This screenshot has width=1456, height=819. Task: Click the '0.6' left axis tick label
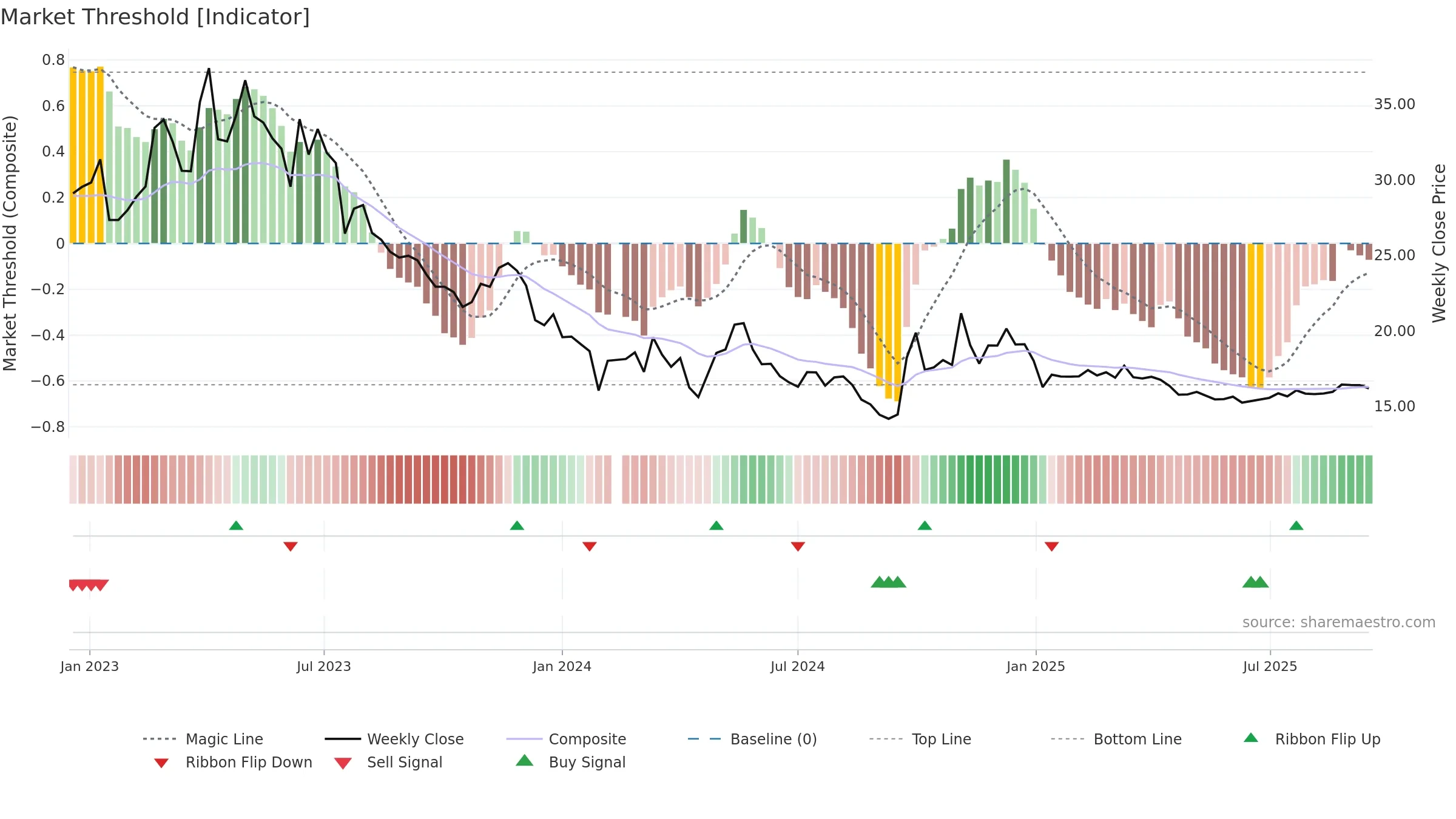(x=53, y=106)
